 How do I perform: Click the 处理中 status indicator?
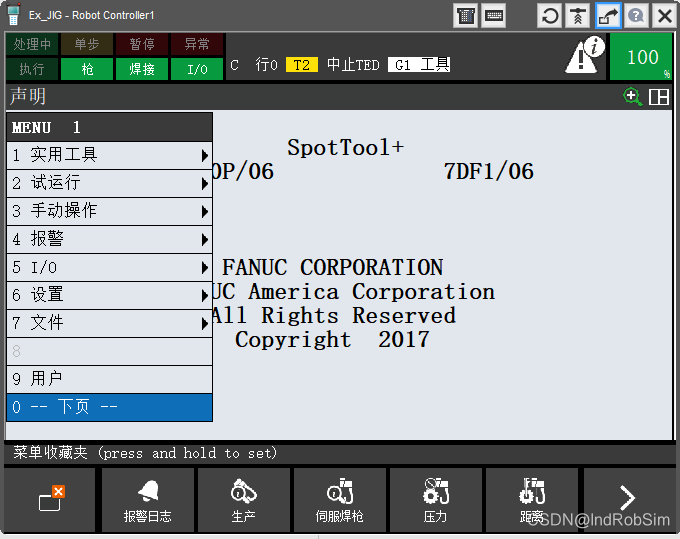pos(32,44)
